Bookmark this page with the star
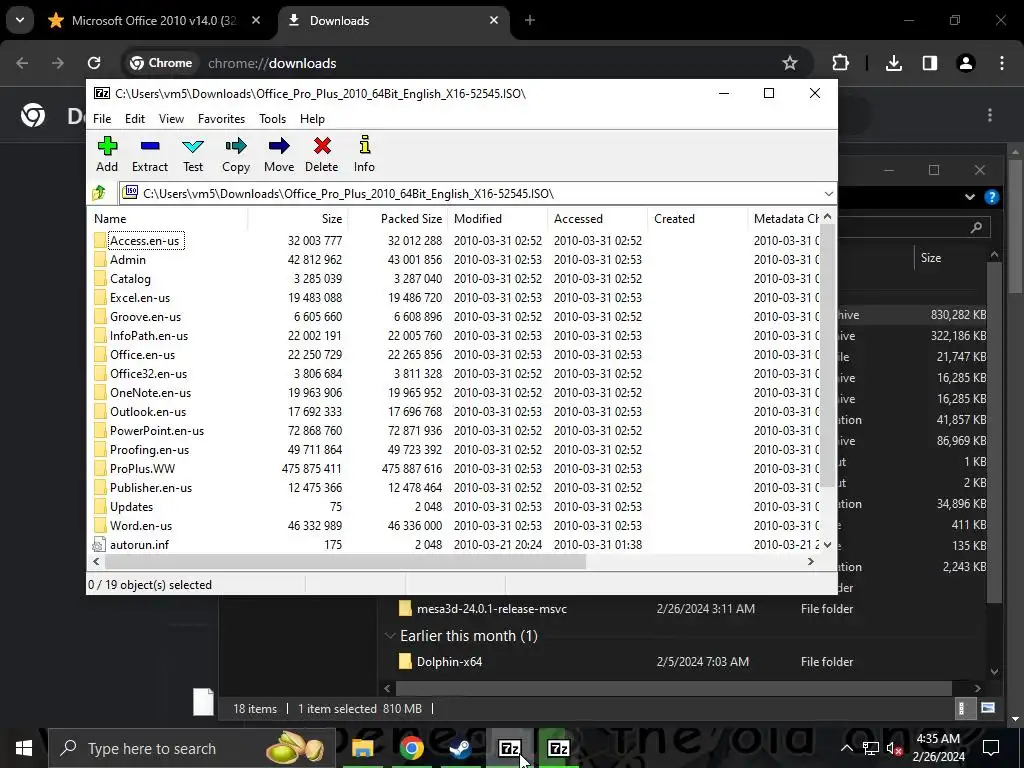 pos(790,63)
